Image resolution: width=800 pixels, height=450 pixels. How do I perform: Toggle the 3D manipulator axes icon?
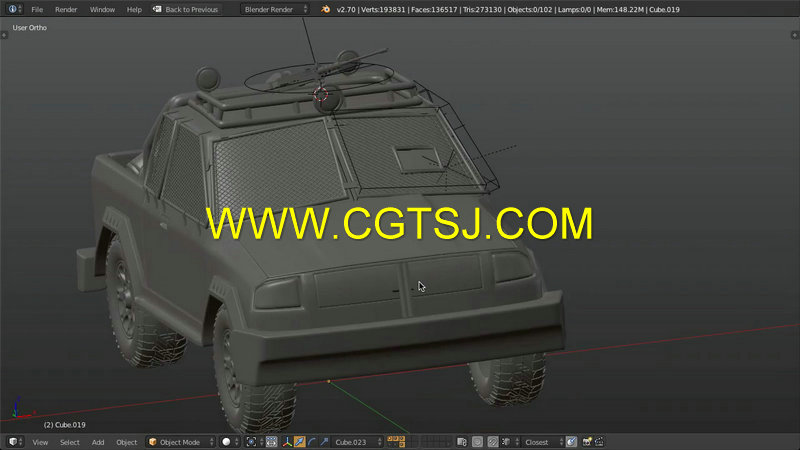pos(287,442)
